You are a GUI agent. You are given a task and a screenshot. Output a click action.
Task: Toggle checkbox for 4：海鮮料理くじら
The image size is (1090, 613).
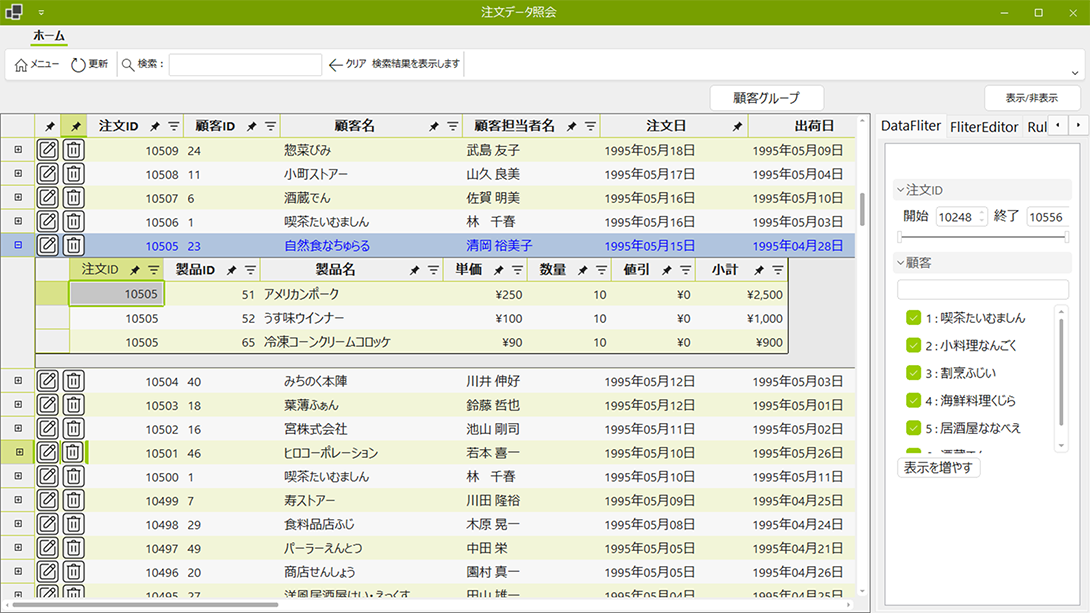pos(913,400)
